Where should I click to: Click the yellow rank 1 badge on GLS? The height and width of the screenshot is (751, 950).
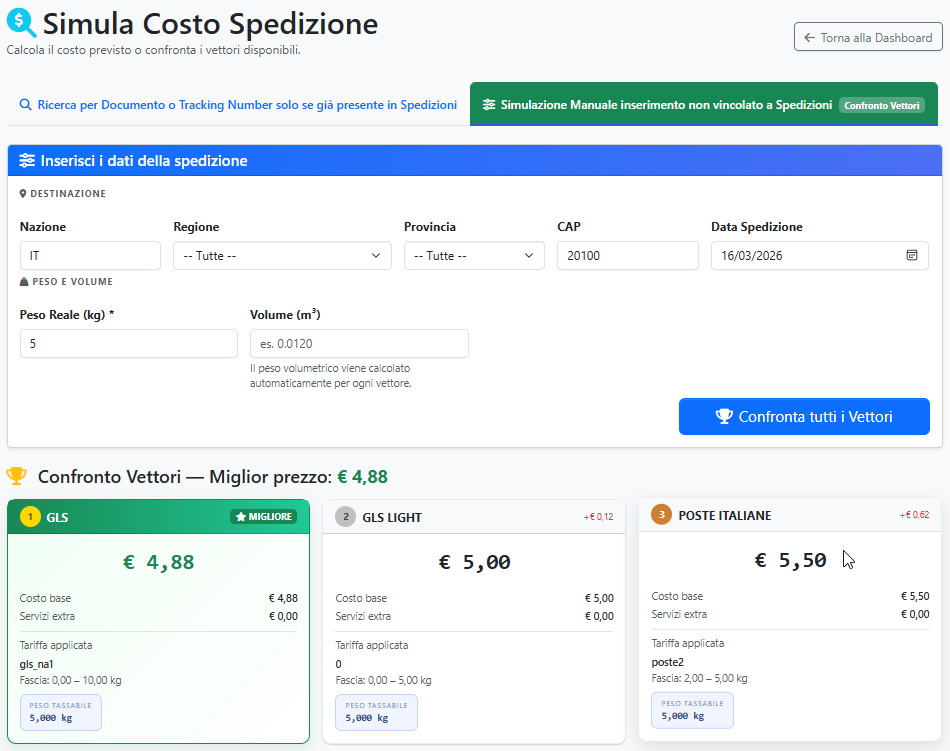click(x=30, y=517)
